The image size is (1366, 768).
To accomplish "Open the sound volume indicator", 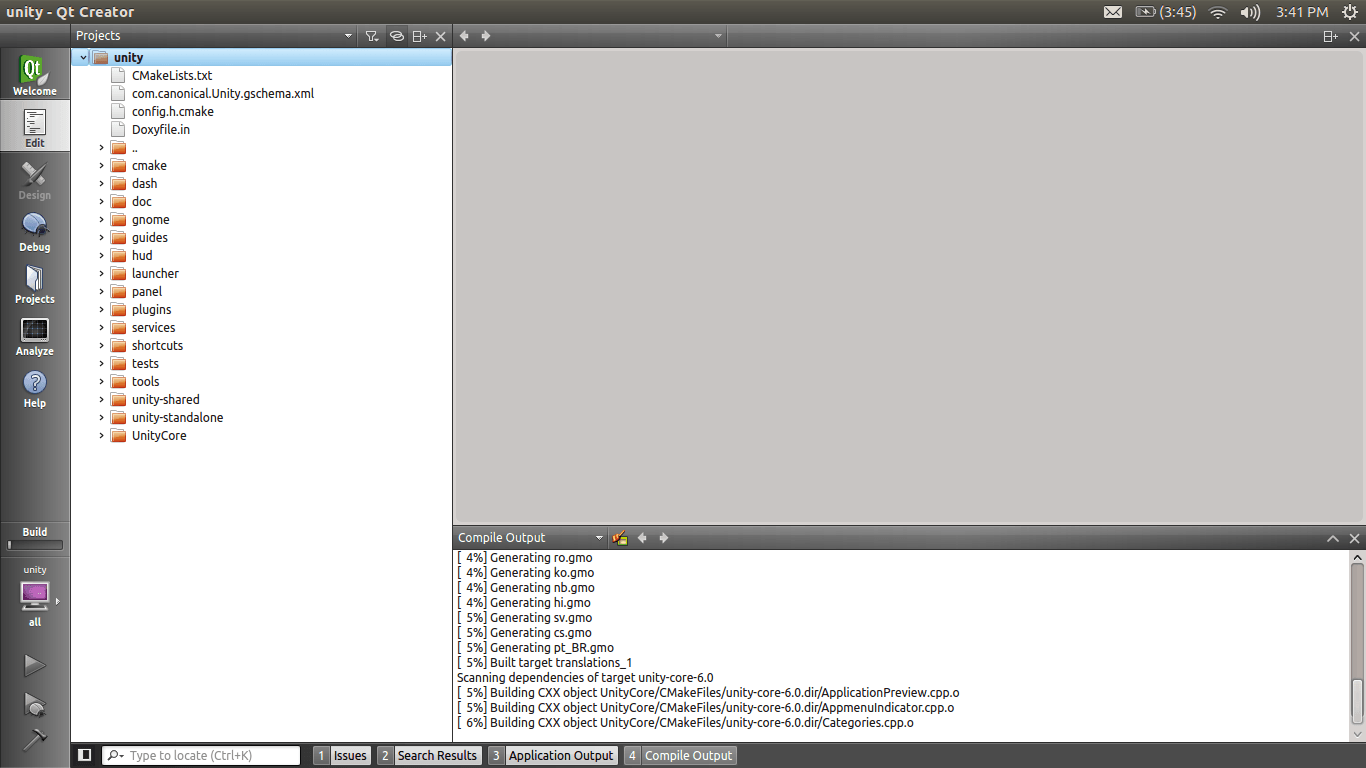I will [1250, 12].
